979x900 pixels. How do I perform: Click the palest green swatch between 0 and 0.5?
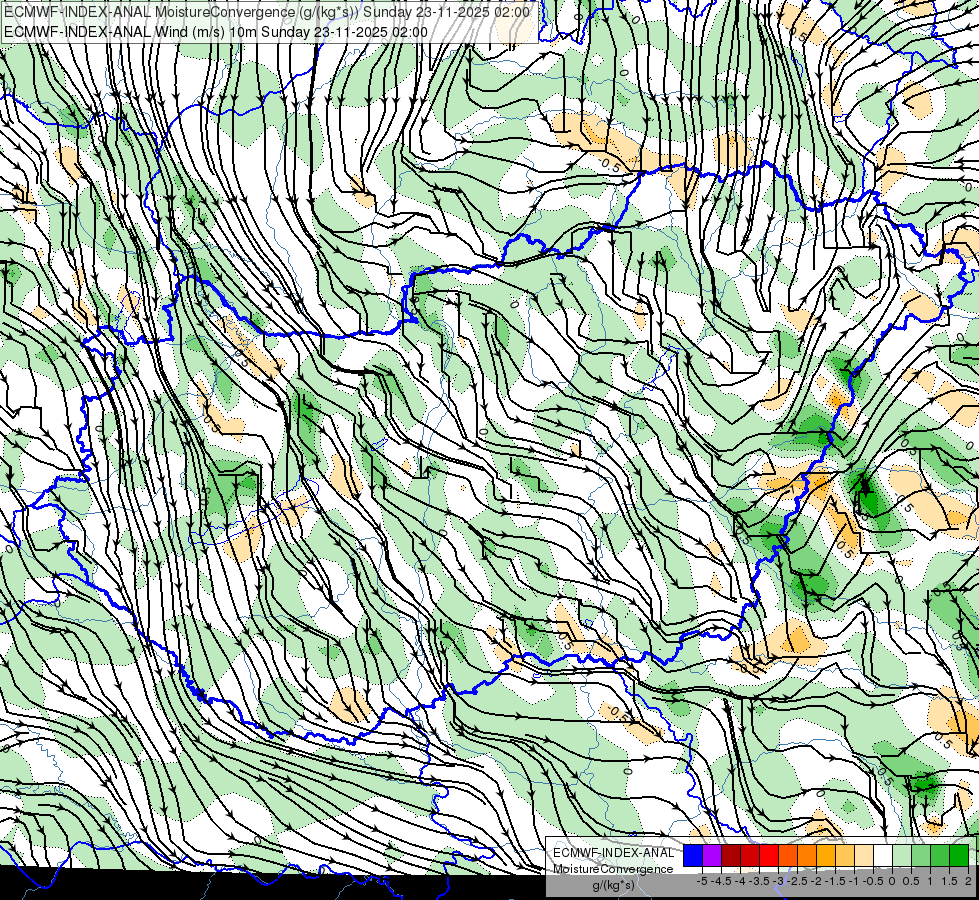tap(902, 855)
